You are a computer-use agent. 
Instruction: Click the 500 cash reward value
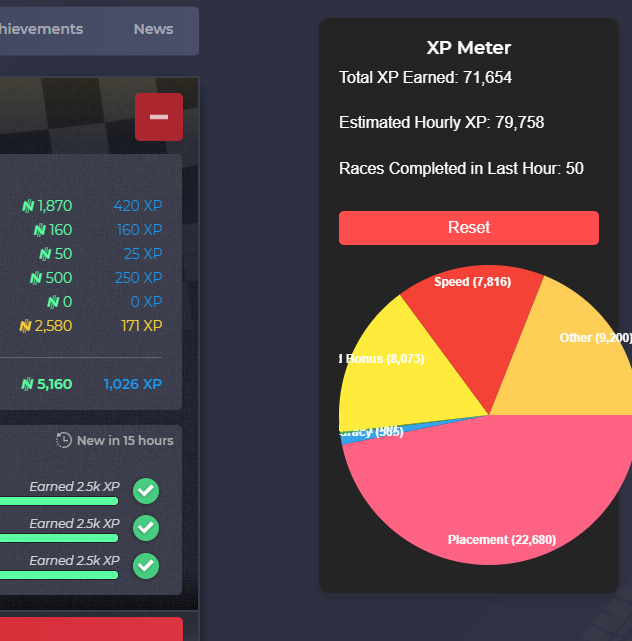pos(51,278)
